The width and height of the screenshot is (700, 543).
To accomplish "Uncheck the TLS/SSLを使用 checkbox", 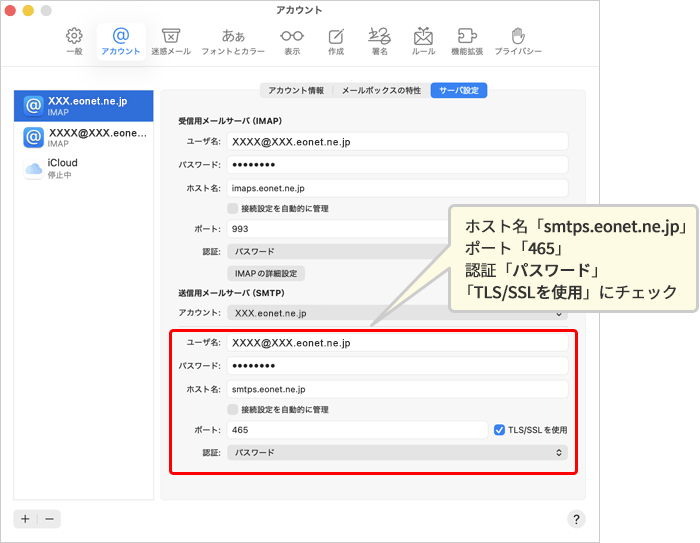I will click(500, 430).
